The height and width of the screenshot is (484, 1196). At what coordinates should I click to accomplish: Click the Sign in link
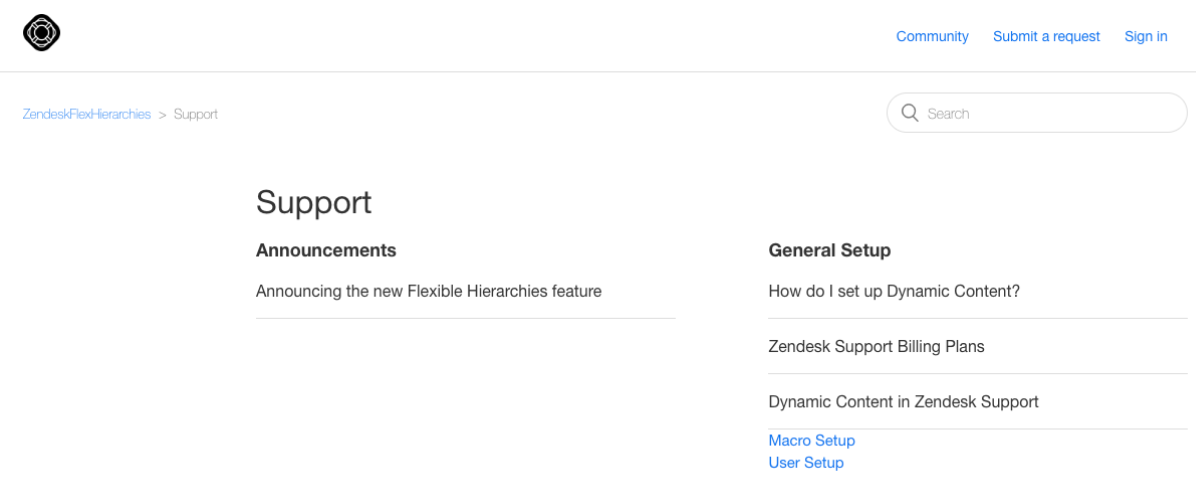1146,37
